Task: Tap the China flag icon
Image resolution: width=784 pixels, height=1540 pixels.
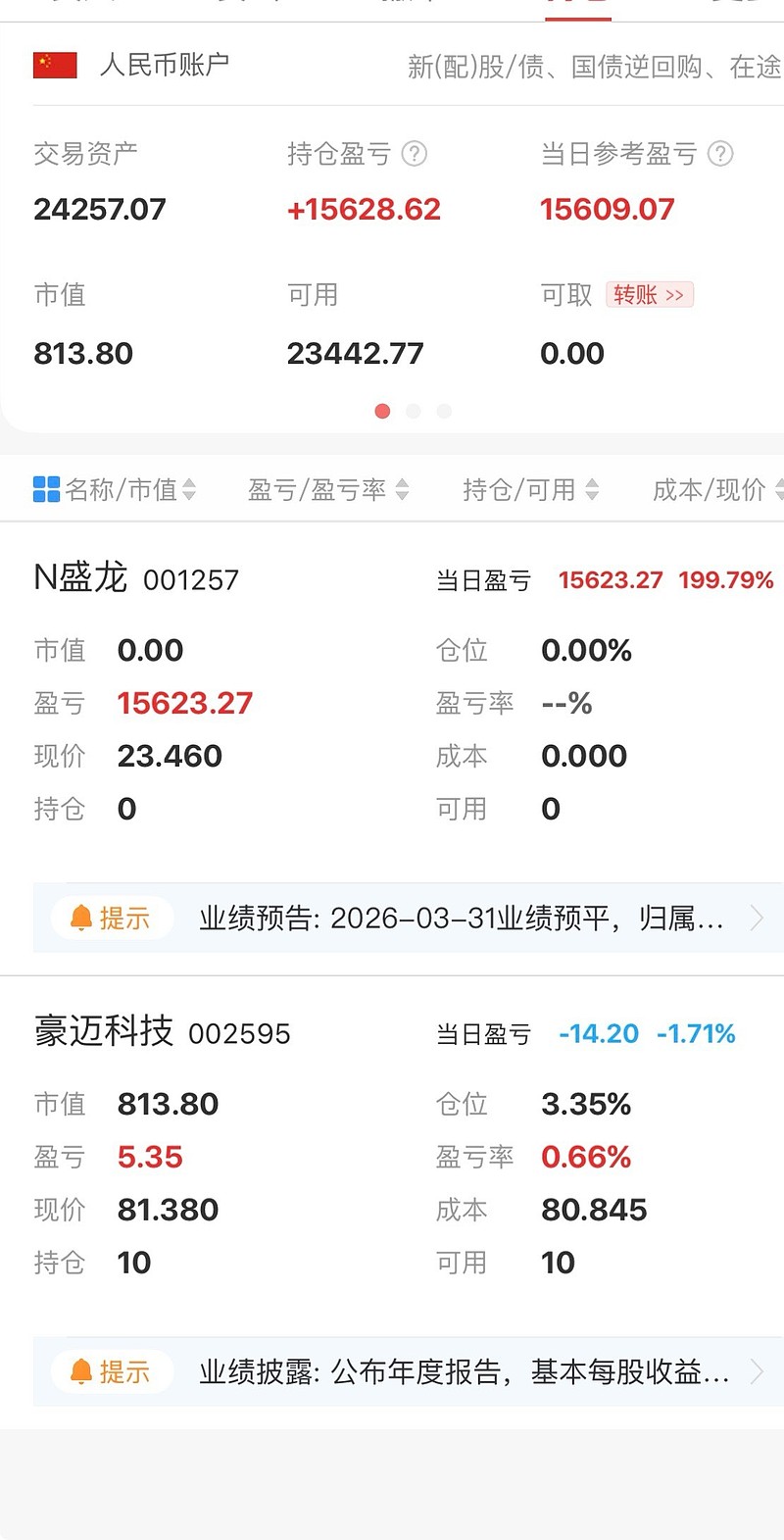Action: pyautogui.click(x=55, y=66)
